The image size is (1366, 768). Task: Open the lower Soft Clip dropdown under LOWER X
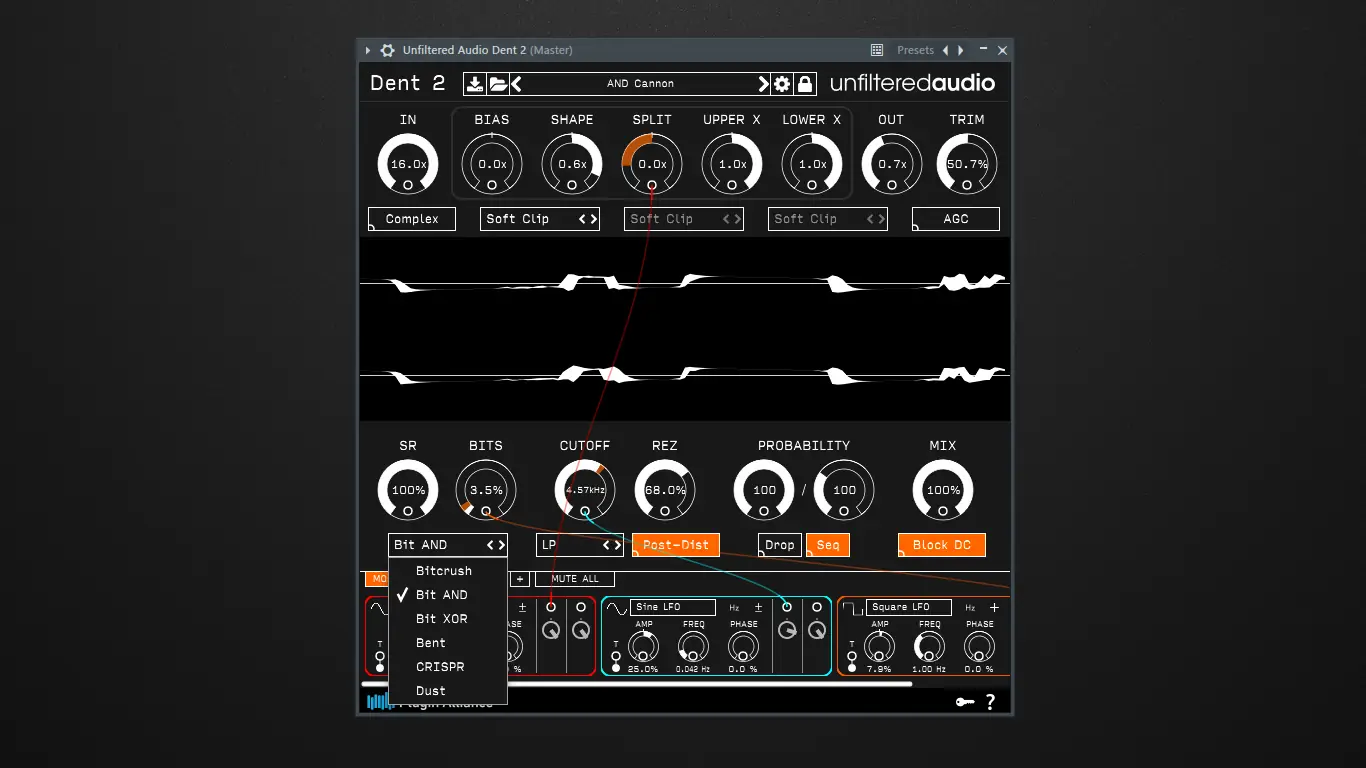828,219
